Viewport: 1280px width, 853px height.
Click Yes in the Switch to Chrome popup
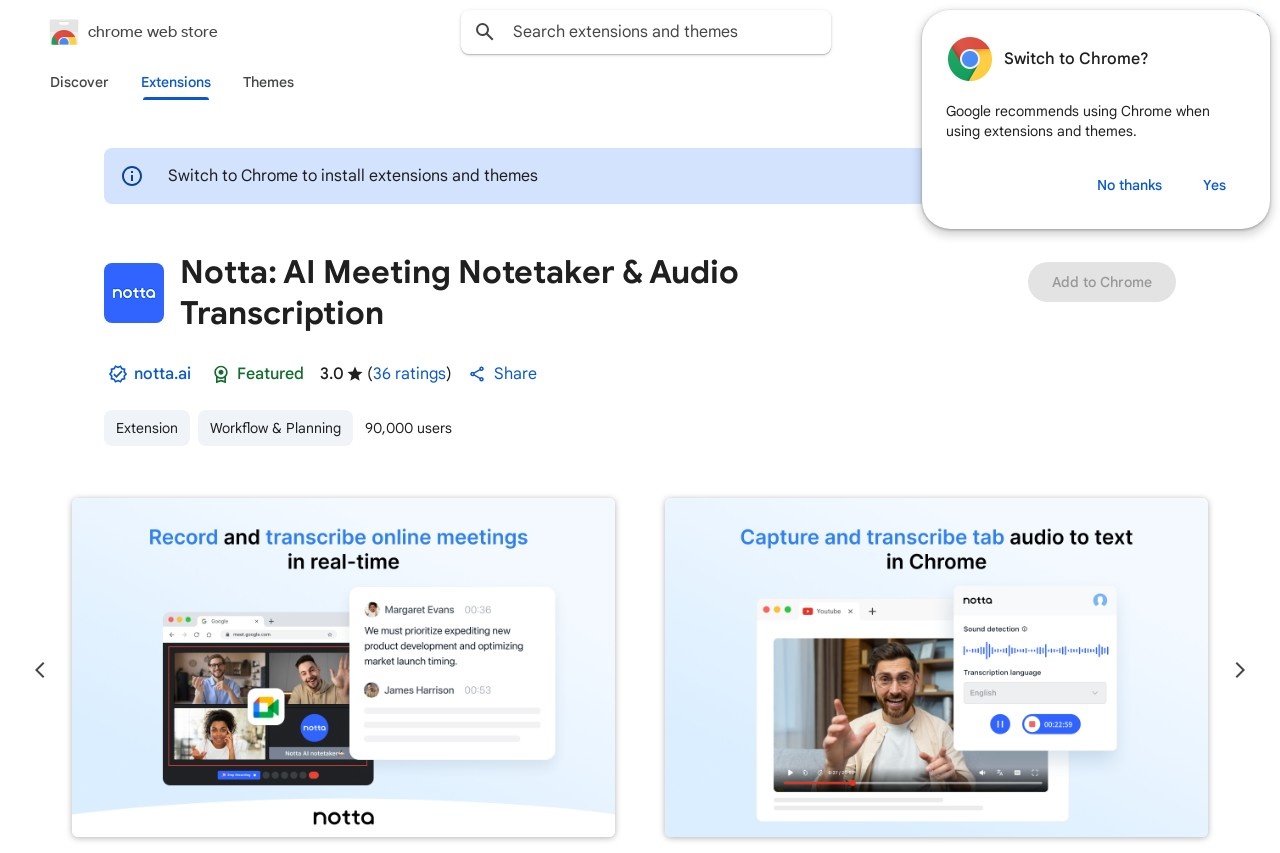coord(1214,185)
